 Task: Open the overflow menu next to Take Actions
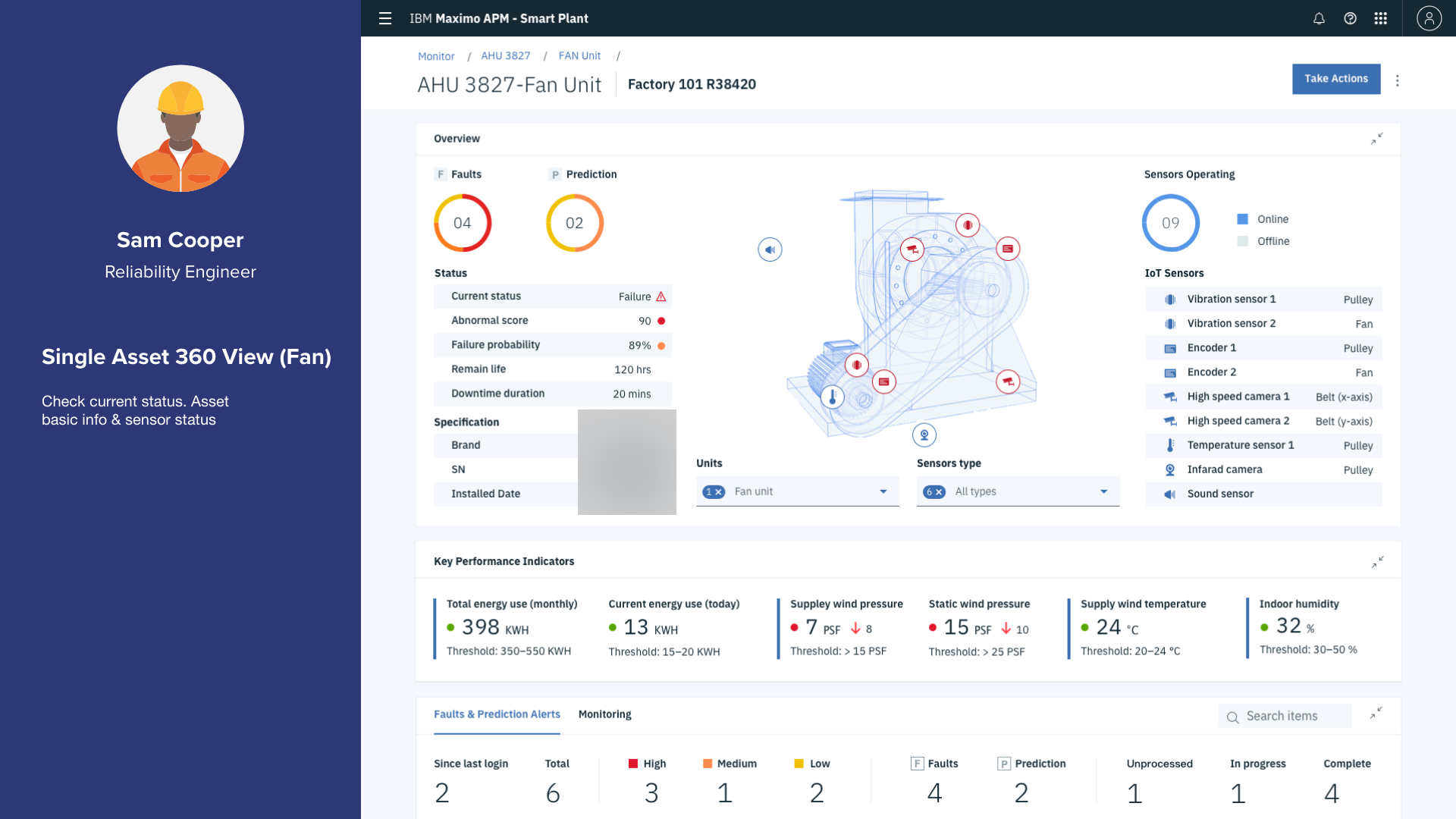[1398, 80]
